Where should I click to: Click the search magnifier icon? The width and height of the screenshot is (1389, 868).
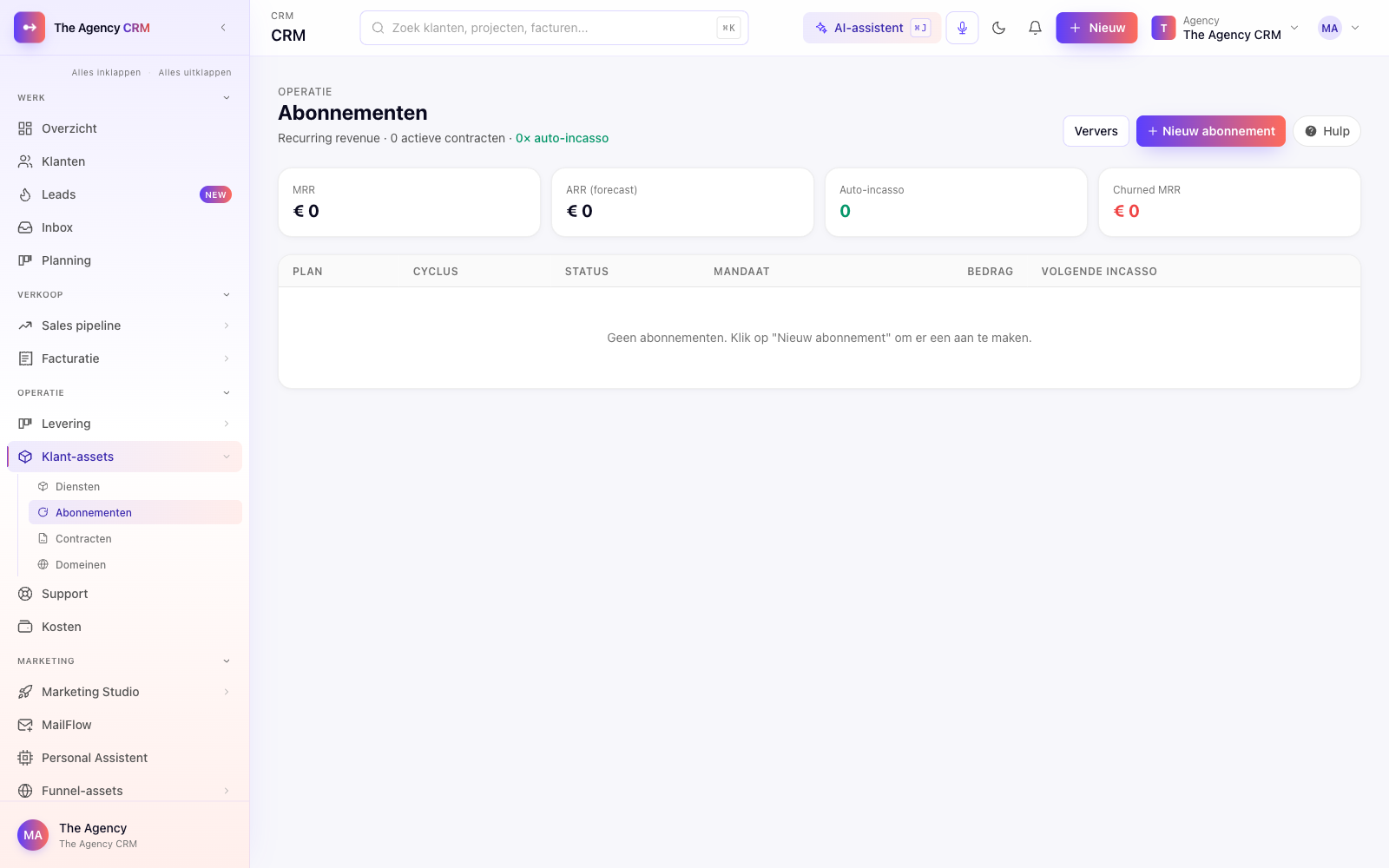pos(379,28)
